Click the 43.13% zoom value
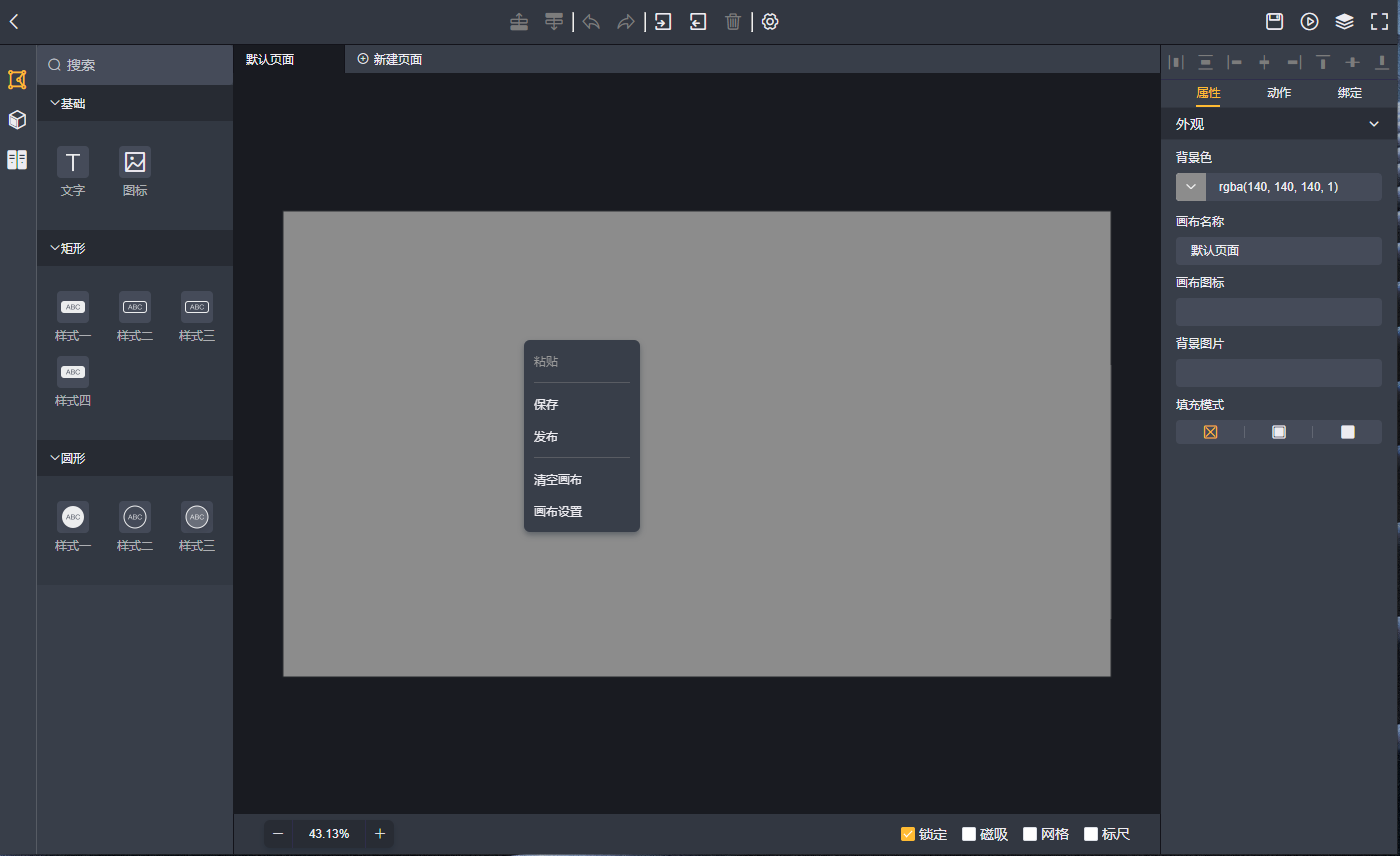 point(329,834)
